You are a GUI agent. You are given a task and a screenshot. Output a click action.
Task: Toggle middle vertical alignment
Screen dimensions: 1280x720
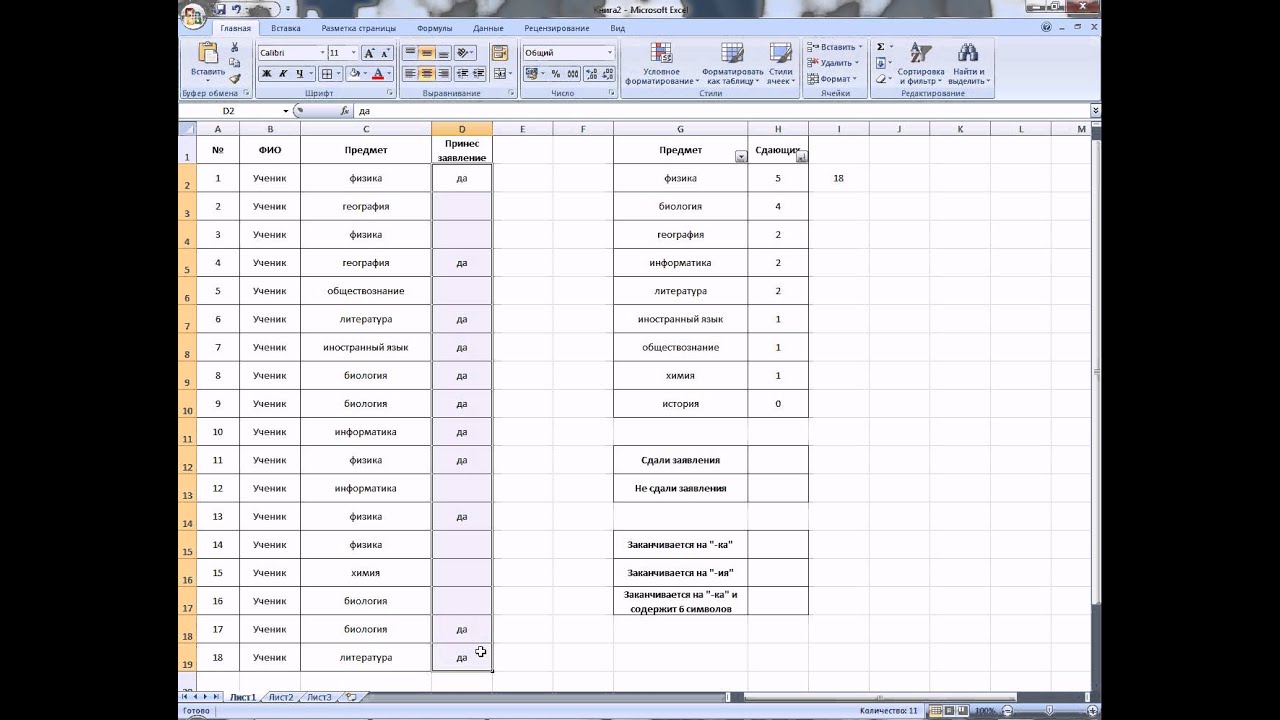coord(427,53)
